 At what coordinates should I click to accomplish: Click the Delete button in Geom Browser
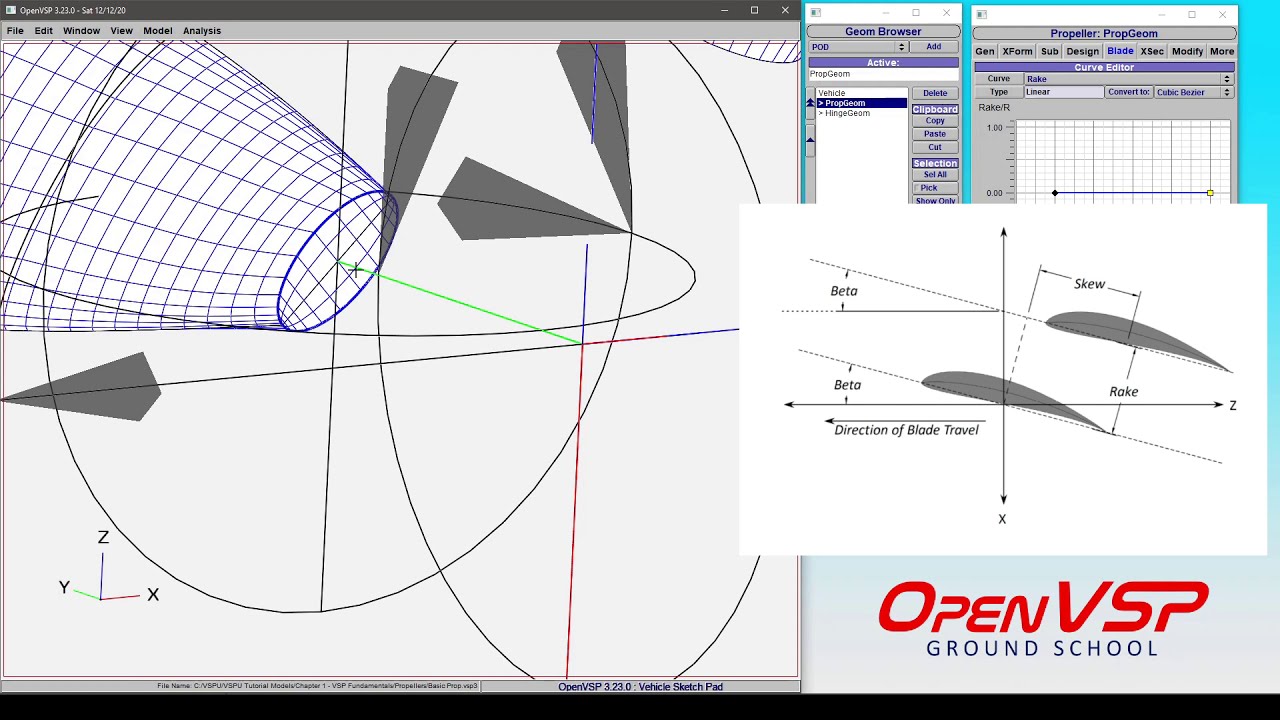[935, 93]
